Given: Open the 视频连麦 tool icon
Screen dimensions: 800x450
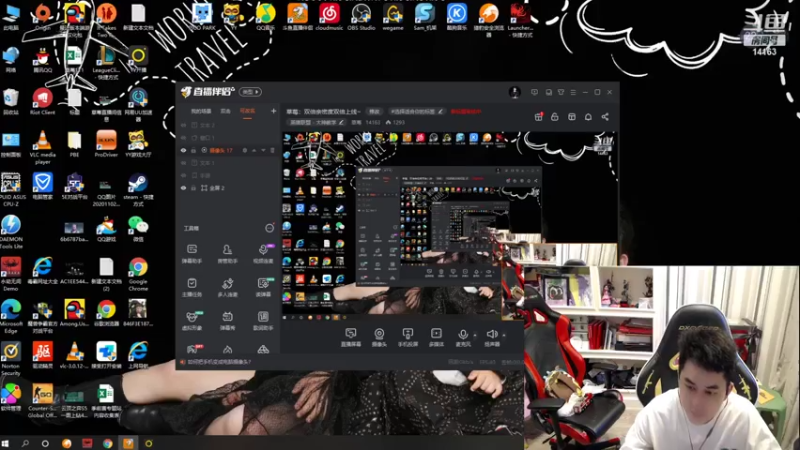Looking at the screenshot, I should pyautogui.click(x=263, y=253).
